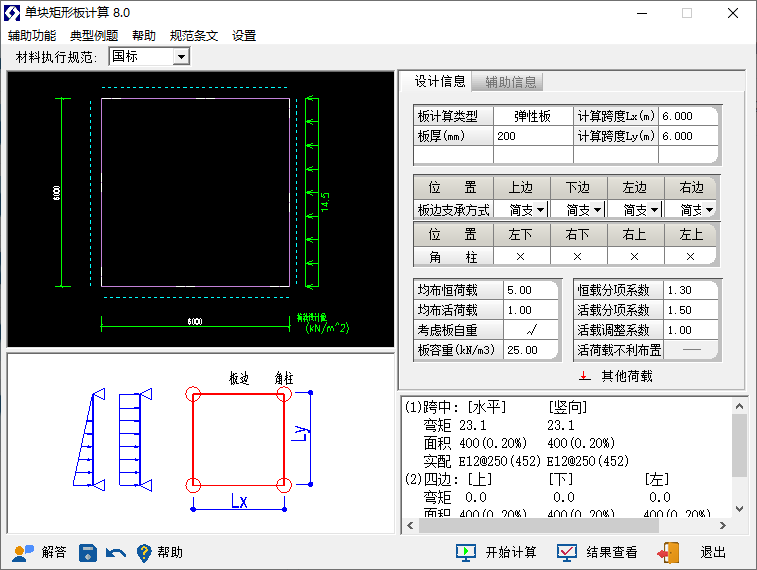The image size is (757, 570).
Task: Click the 恒载分项系数 value 1.30
Action: click(x=691, y=290)
